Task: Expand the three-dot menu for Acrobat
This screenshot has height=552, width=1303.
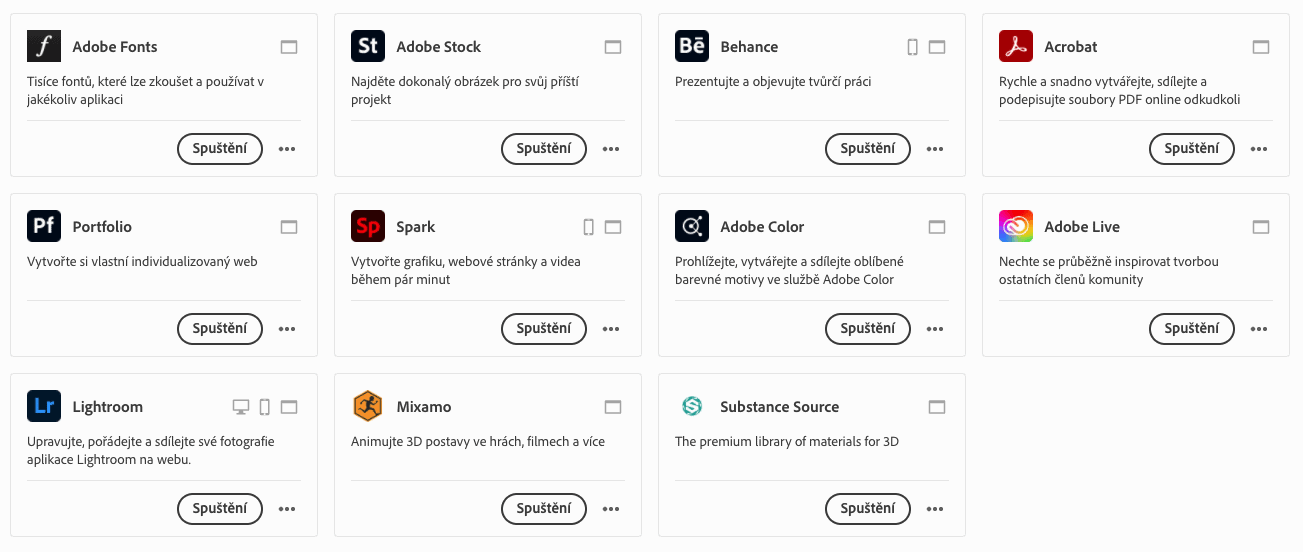Action: coord(1259,149)
